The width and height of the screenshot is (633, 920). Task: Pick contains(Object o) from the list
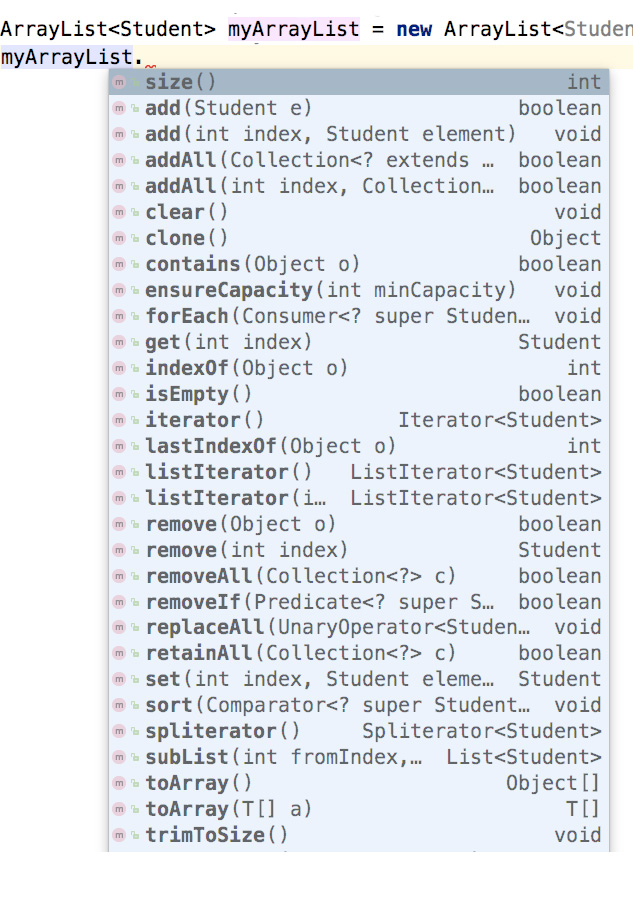coord(252,264)
